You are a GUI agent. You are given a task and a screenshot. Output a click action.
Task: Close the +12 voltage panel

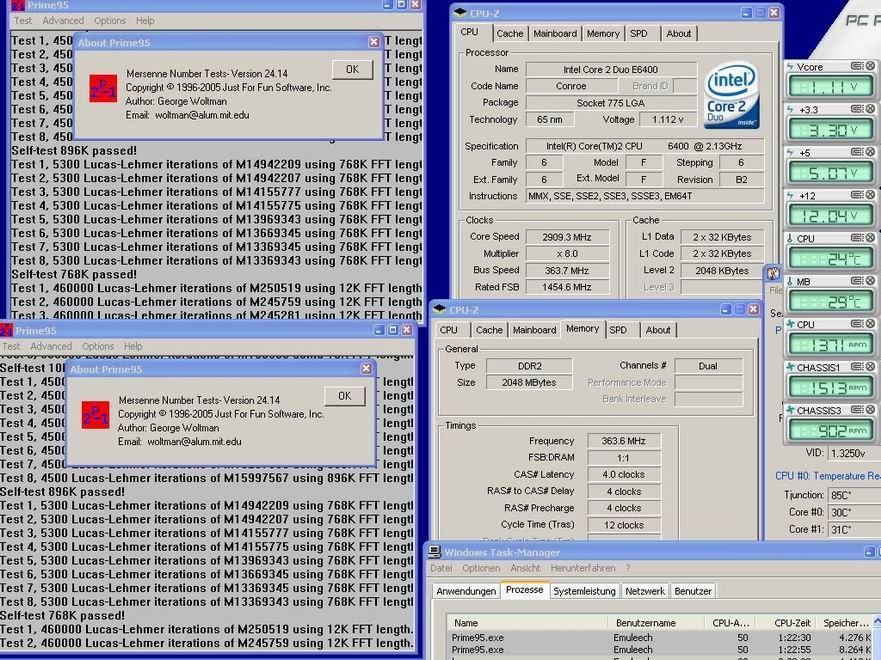[870, 195]
